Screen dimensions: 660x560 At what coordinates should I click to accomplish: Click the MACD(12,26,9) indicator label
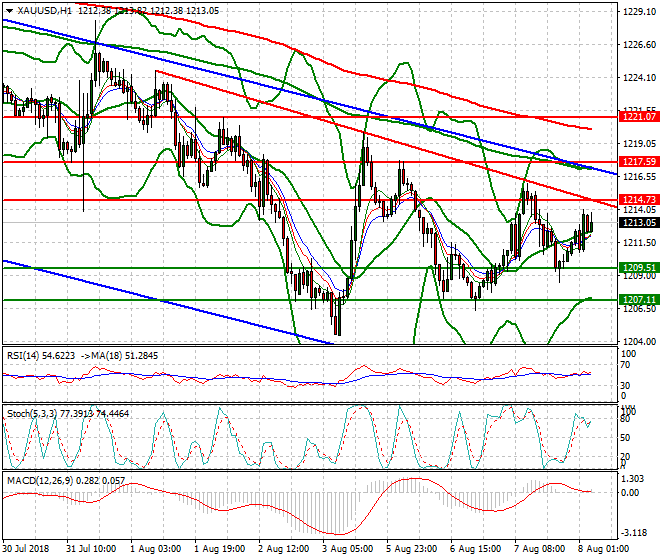click(40, 480)
